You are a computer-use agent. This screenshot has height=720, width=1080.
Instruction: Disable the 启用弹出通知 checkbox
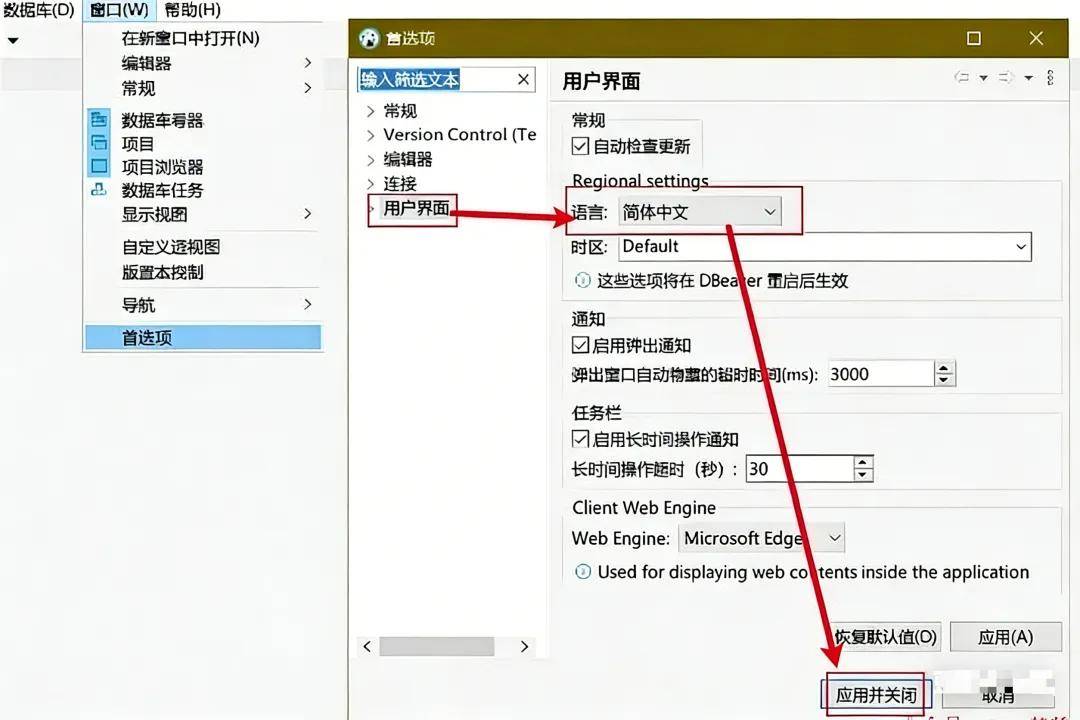[x=580, y=345]
